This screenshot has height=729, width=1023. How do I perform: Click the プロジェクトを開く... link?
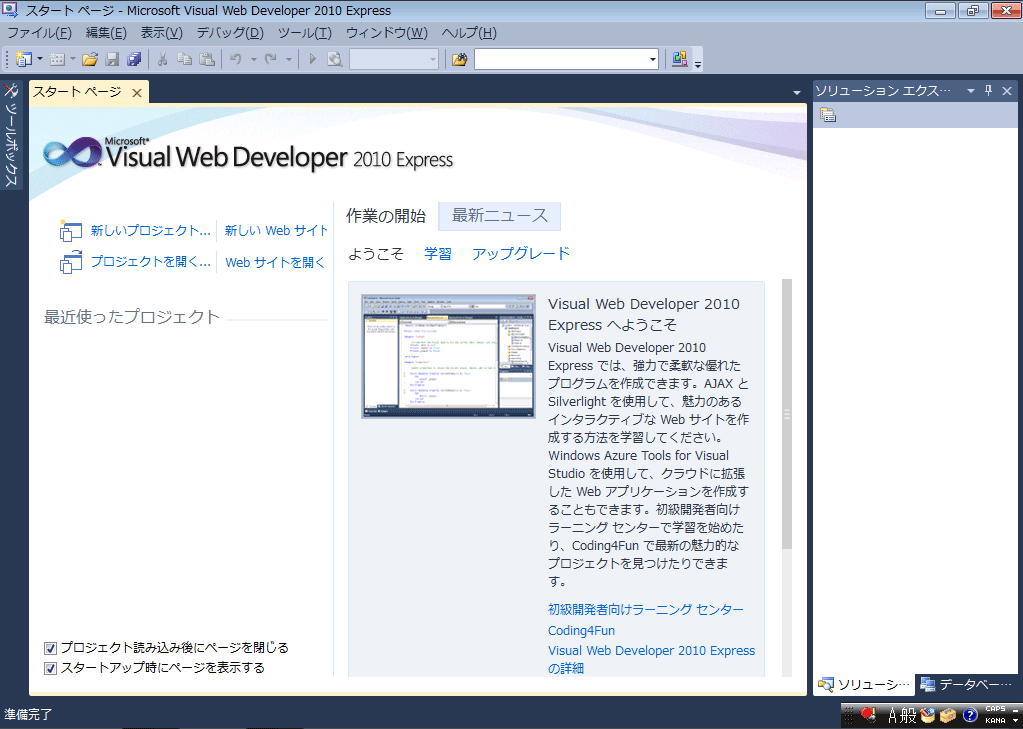[151, 262]
